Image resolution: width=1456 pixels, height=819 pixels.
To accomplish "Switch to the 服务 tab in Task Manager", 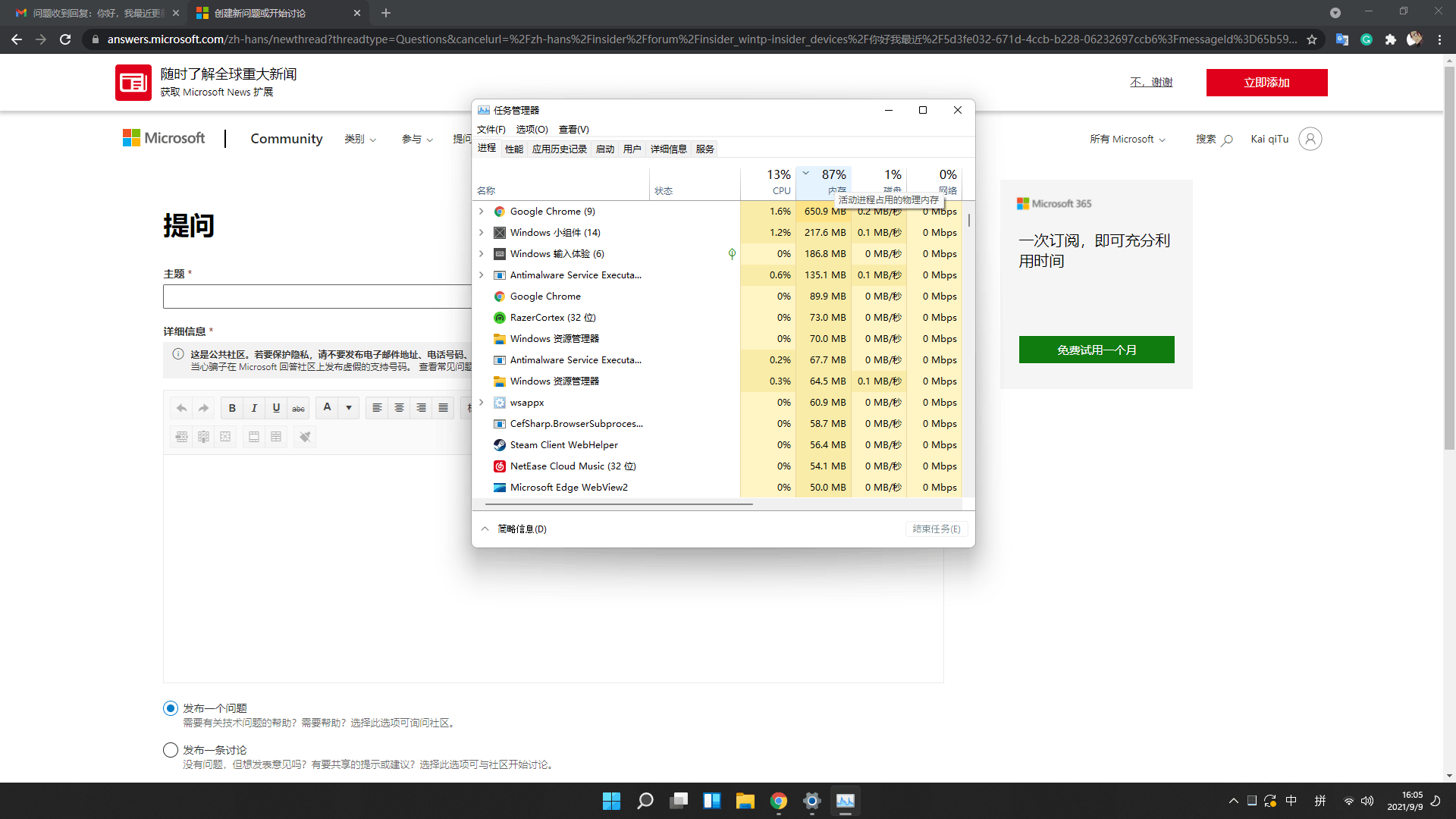I will (705, 149).
